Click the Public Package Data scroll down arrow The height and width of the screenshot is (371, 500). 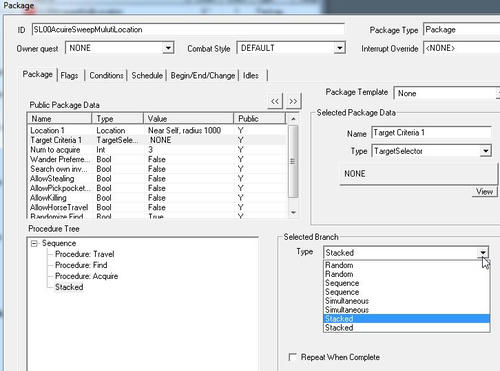(293, 212)
